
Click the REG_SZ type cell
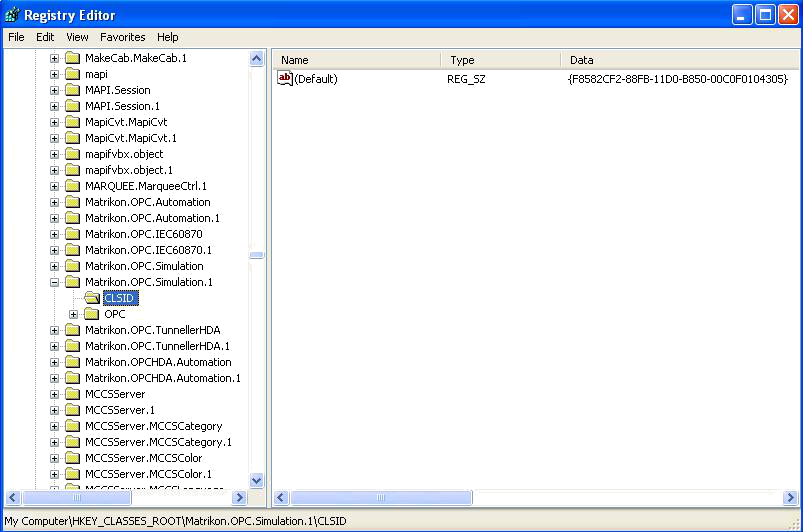[x=466, y=79]
